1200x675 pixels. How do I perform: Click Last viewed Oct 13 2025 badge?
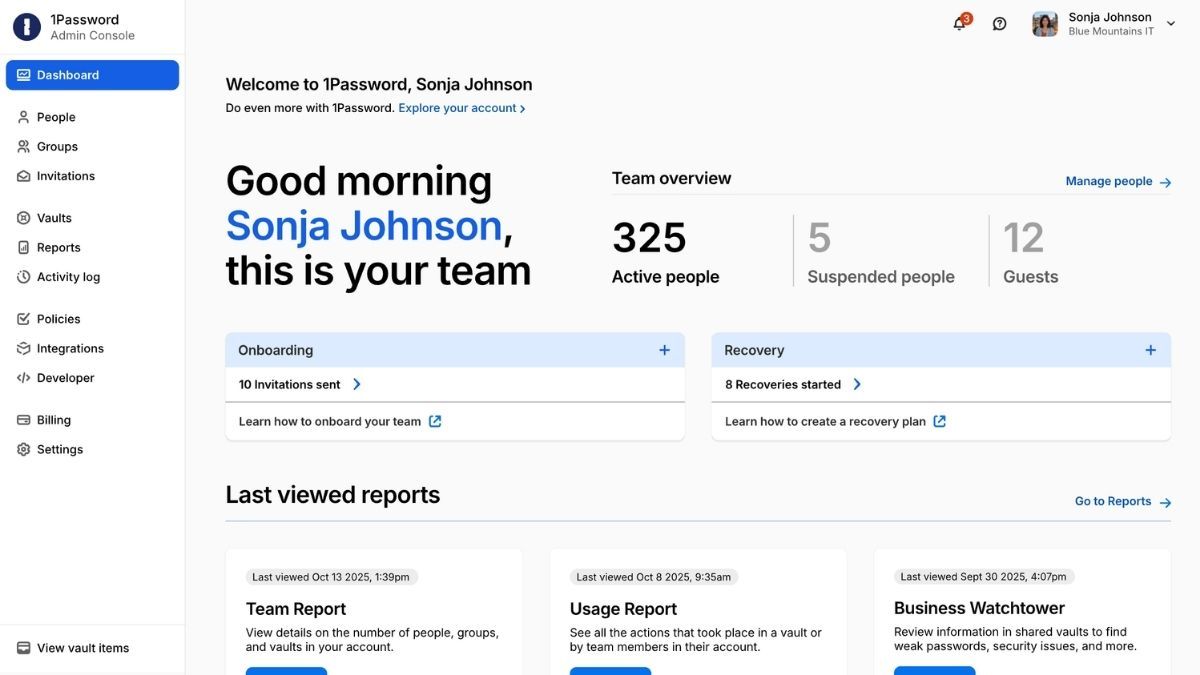[x=332, y=577]
